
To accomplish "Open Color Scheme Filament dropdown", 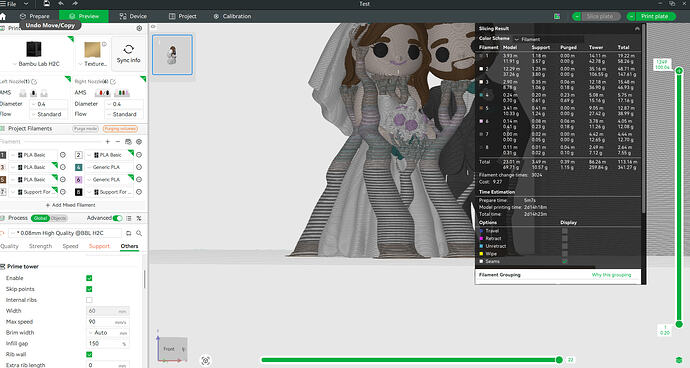I will click(x=549, y=39).
